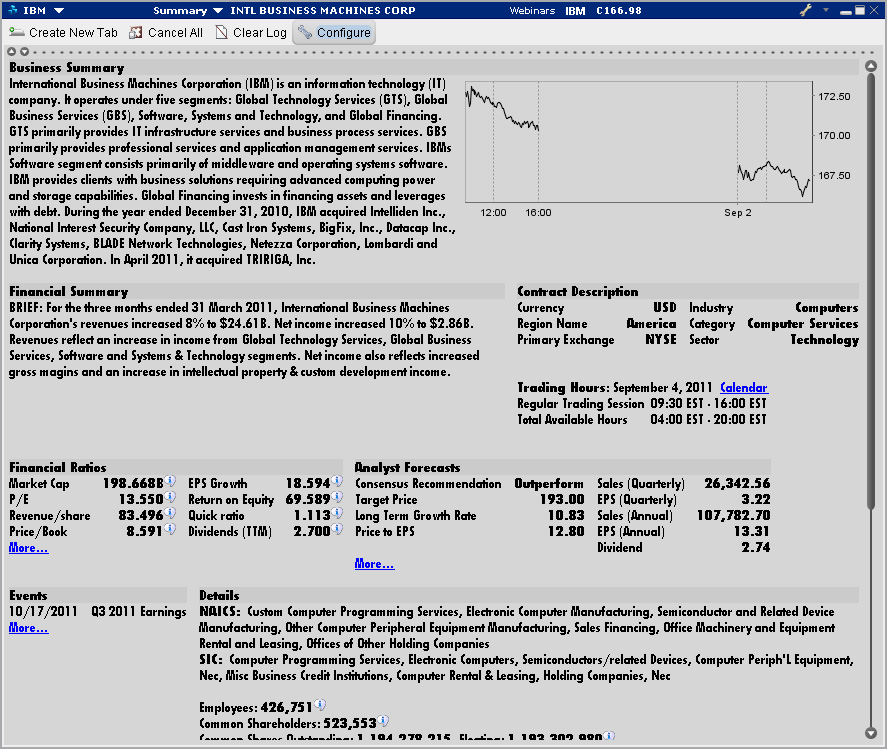Click the vertical scrollbar thumb
887x749 pixels.
click(871, 291)
